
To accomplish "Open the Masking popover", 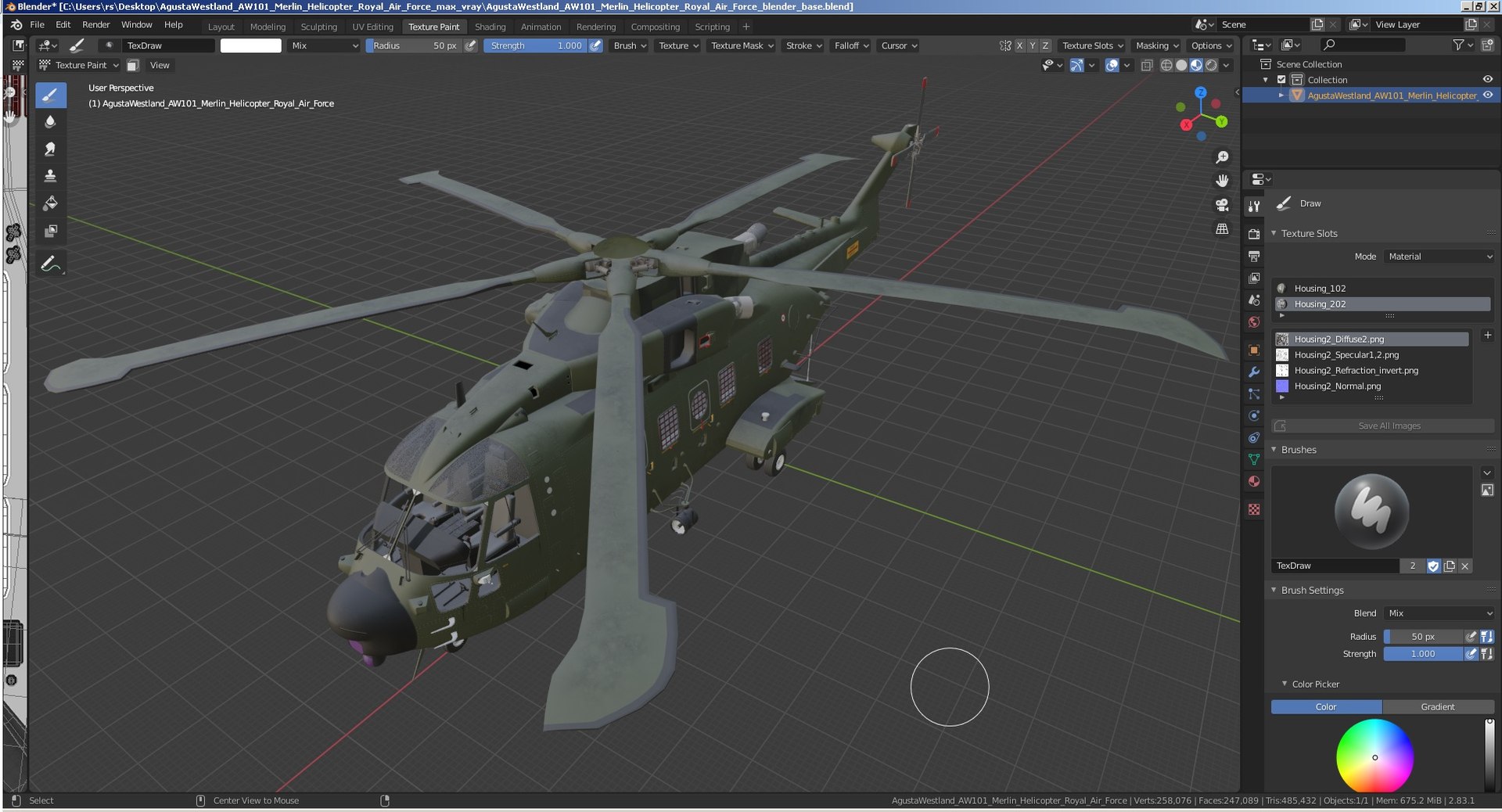I will (1156, 45).
